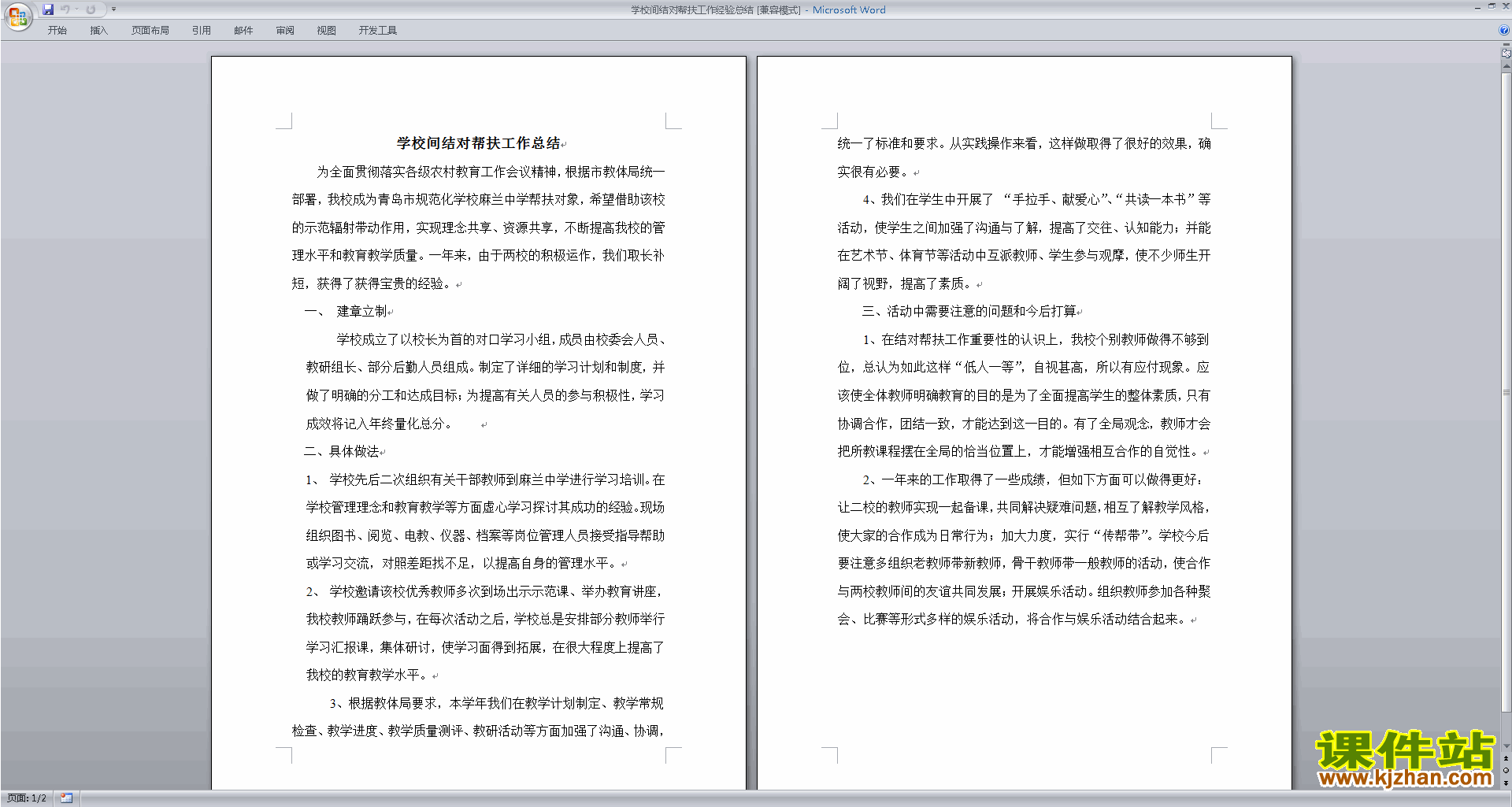The width and height of the screenshot is (1512, 807).
Task: Open the 开始 ribbon tab
Action: (x=57, y=31)
